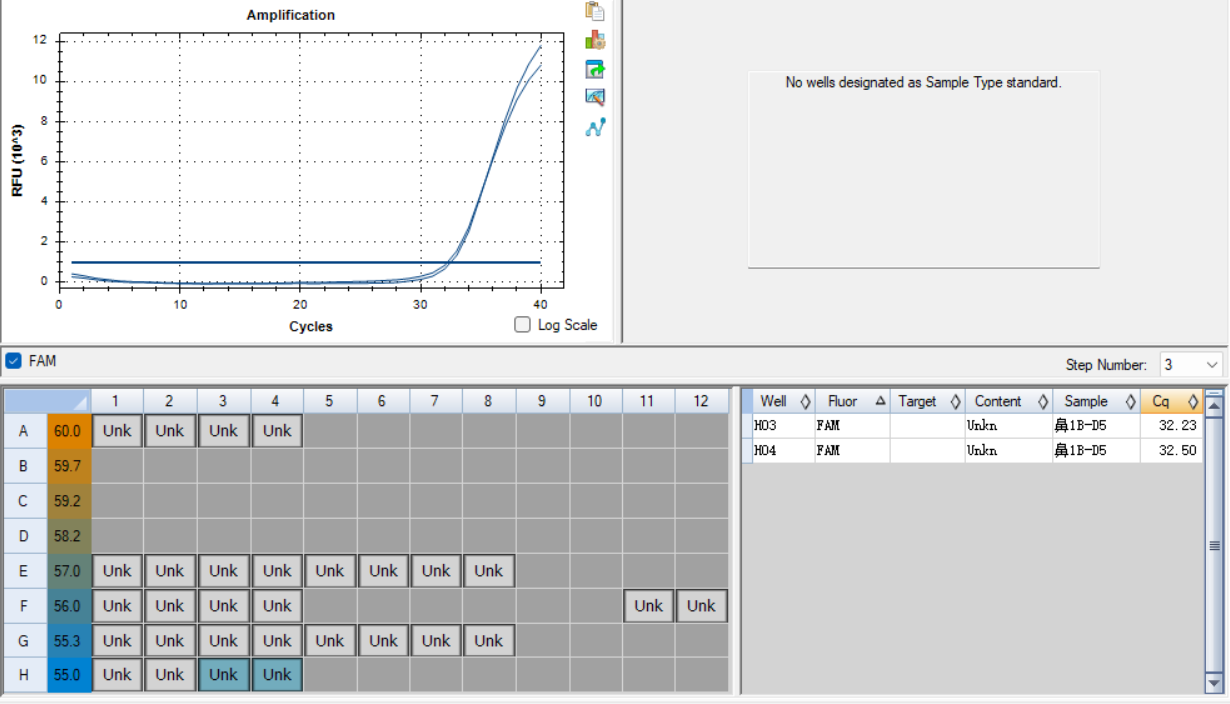Select plate row F header

click(25, 606)
